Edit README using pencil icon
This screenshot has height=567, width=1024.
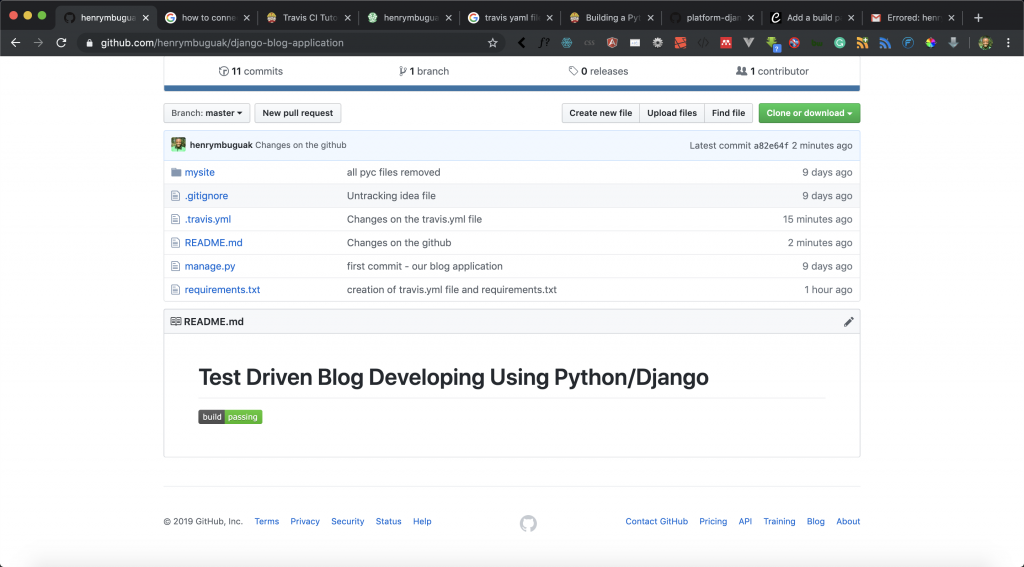click(848, 321)
